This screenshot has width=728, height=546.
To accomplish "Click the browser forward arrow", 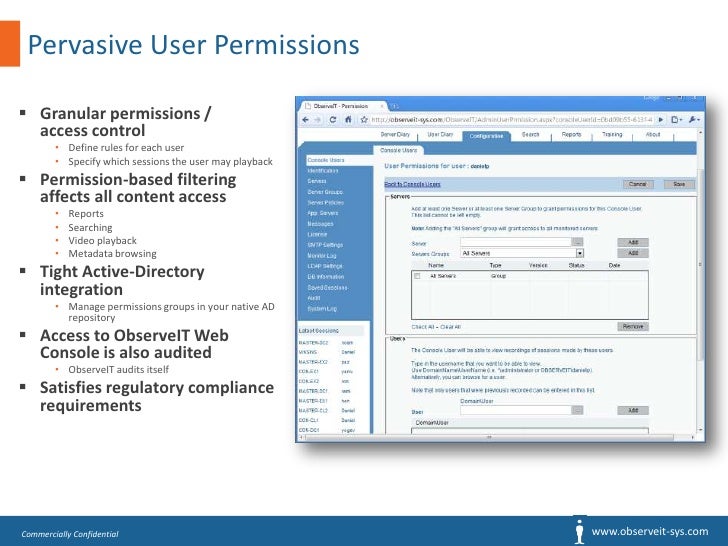I will point(318,120).
